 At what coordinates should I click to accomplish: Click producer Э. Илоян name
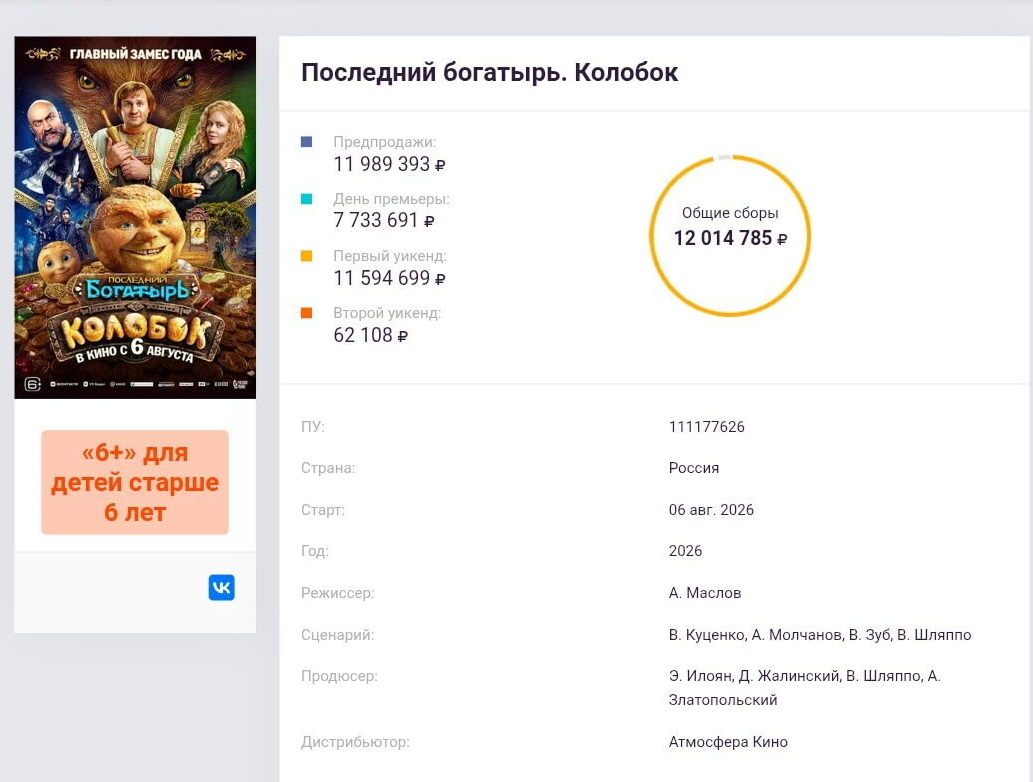point(701,676)
